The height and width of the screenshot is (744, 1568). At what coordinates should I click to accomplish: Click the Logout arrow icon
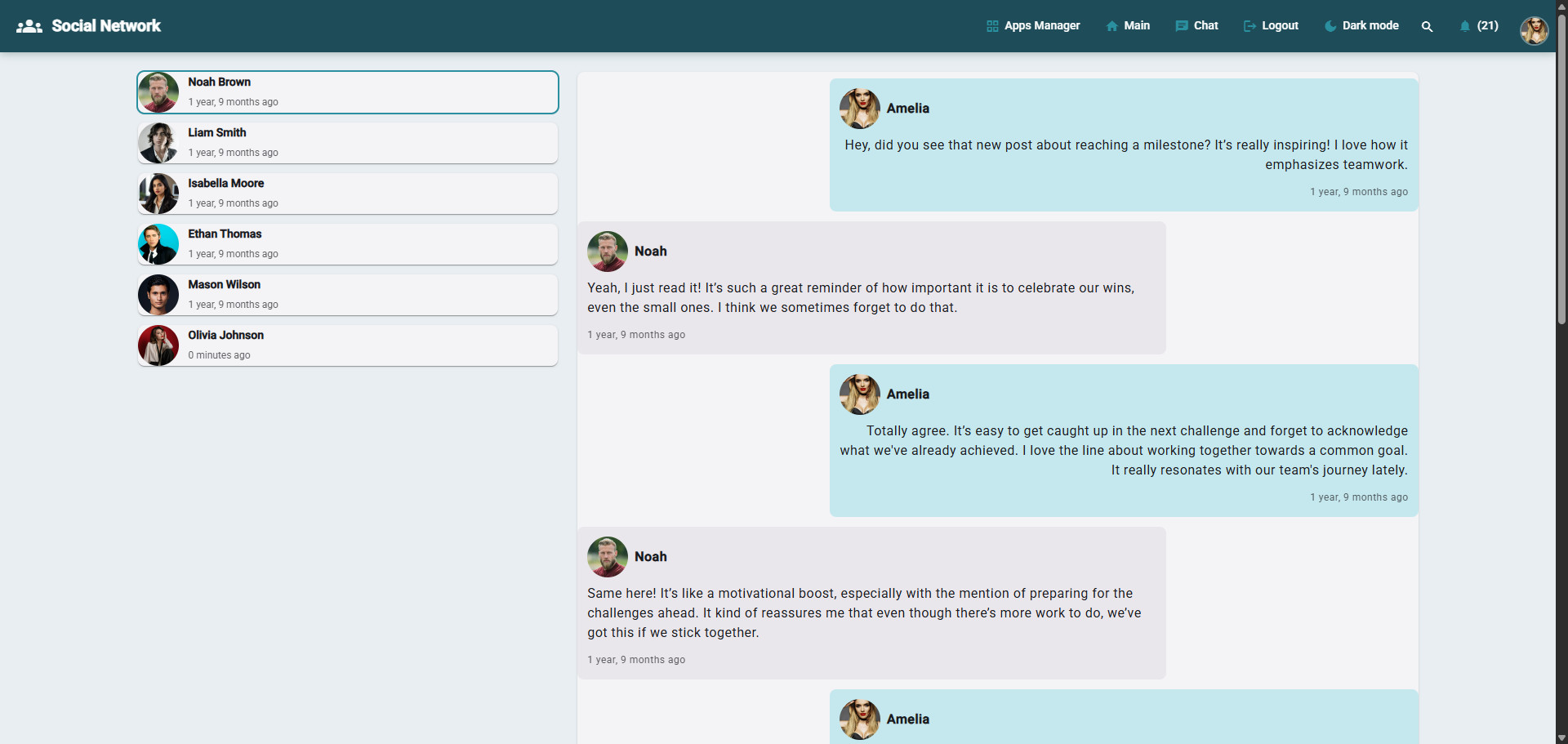point(1249,26)
